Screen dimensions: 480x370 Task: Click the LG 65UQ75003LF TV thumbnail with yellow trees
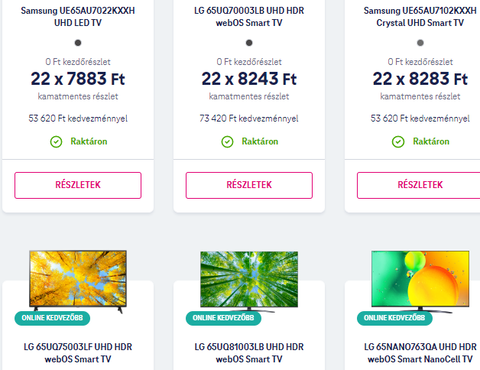pos(78,280)
